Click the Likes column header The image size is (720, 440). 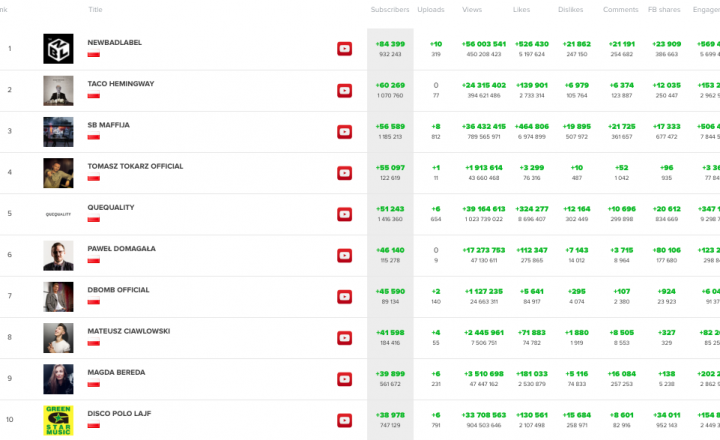pyautogui.click(x=522, y=9)
